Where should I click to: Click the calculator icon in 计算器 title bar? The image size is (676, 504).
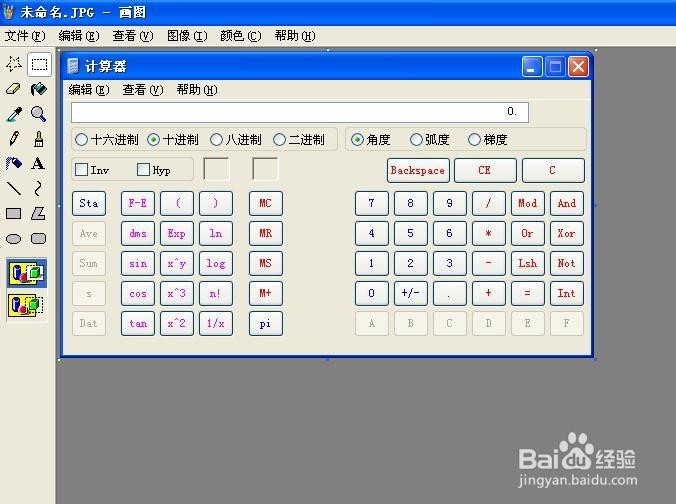(x=73, y=66)
